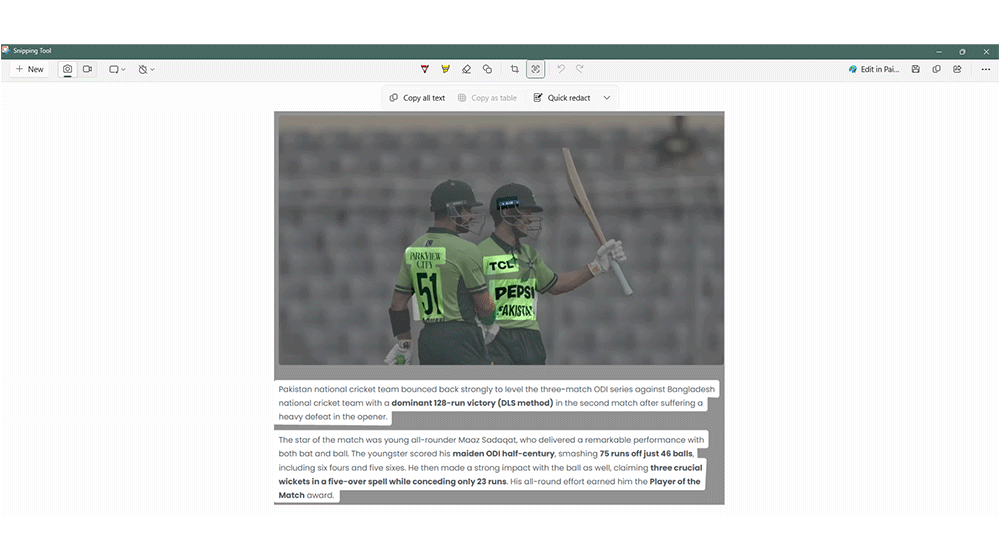Click the save as icon

click(915, 69)
